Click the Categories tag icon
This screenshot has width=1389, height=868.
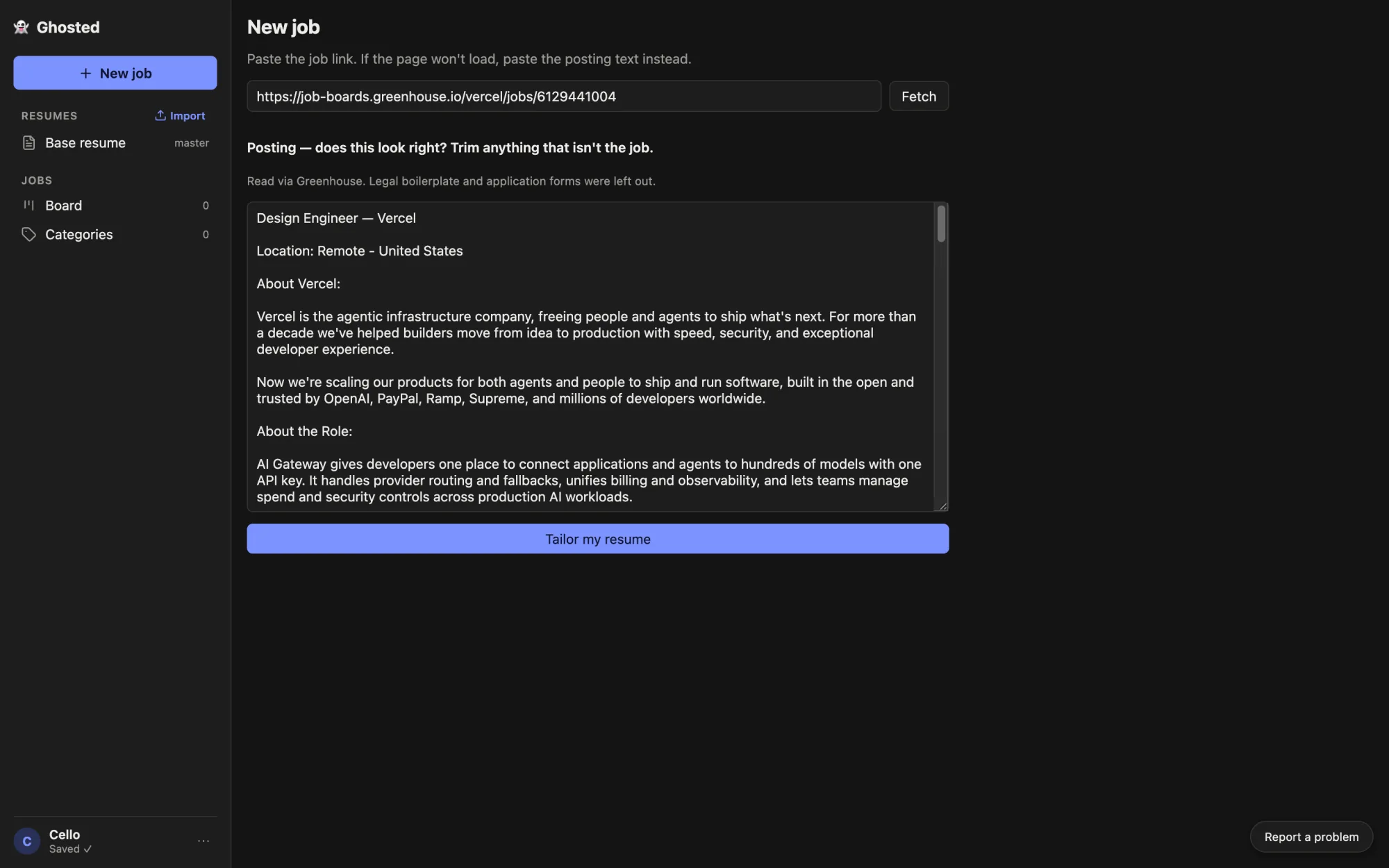[x=28, y=234]
